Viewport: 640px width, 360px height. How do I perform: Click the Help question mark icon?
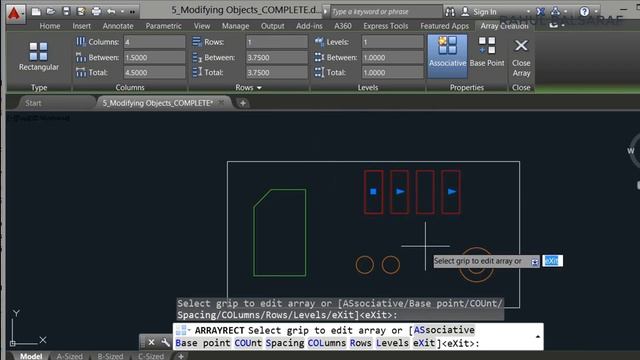click(x=584, y=11)
